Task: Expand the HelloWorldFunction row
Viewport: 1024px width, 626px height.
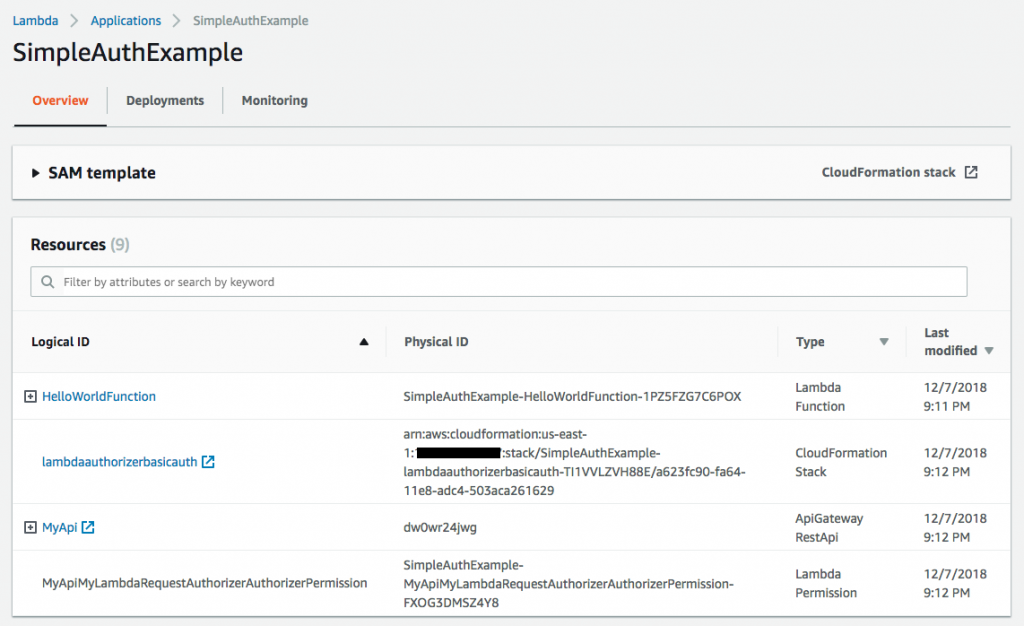Action: pyautogui.click(x=30, y=396)
